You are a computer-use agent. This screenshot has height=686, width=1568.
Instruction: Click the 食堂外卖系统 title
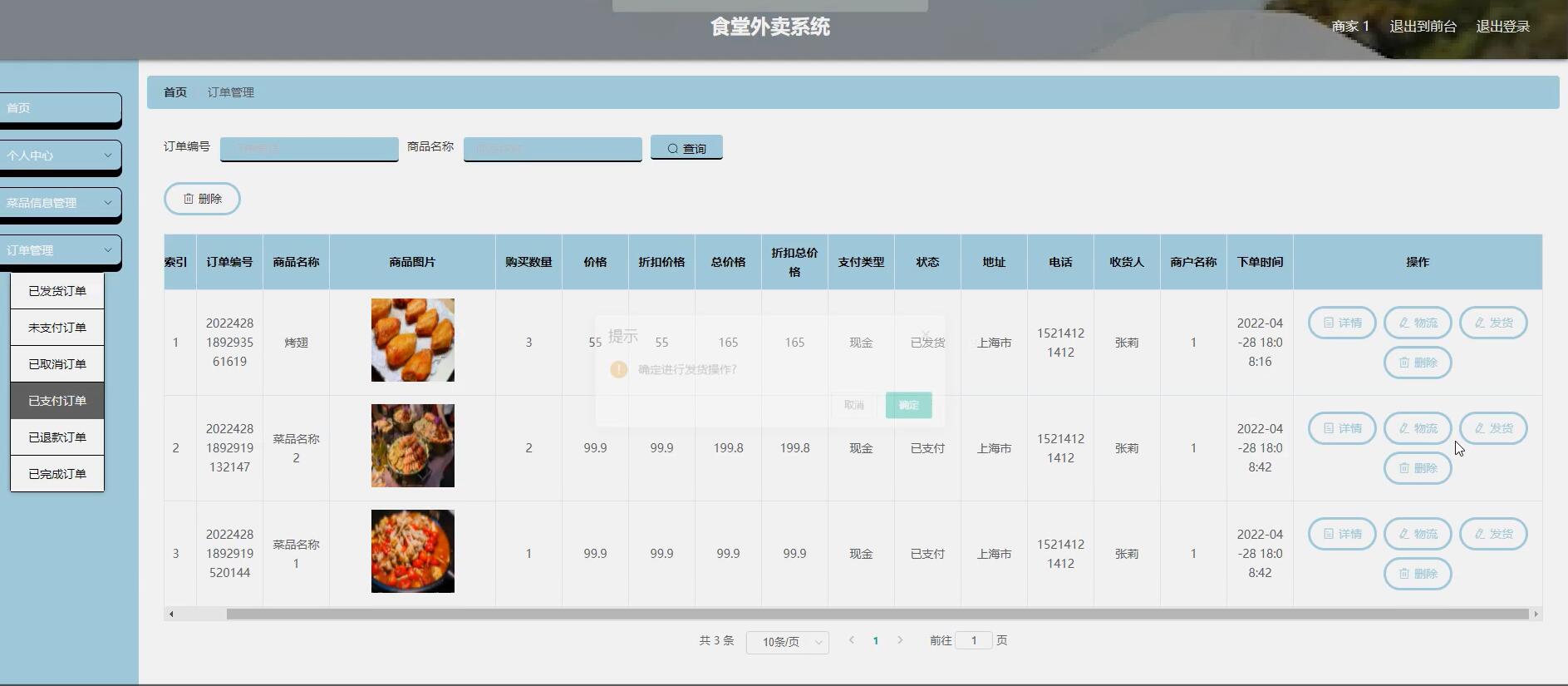pos(770,27)
